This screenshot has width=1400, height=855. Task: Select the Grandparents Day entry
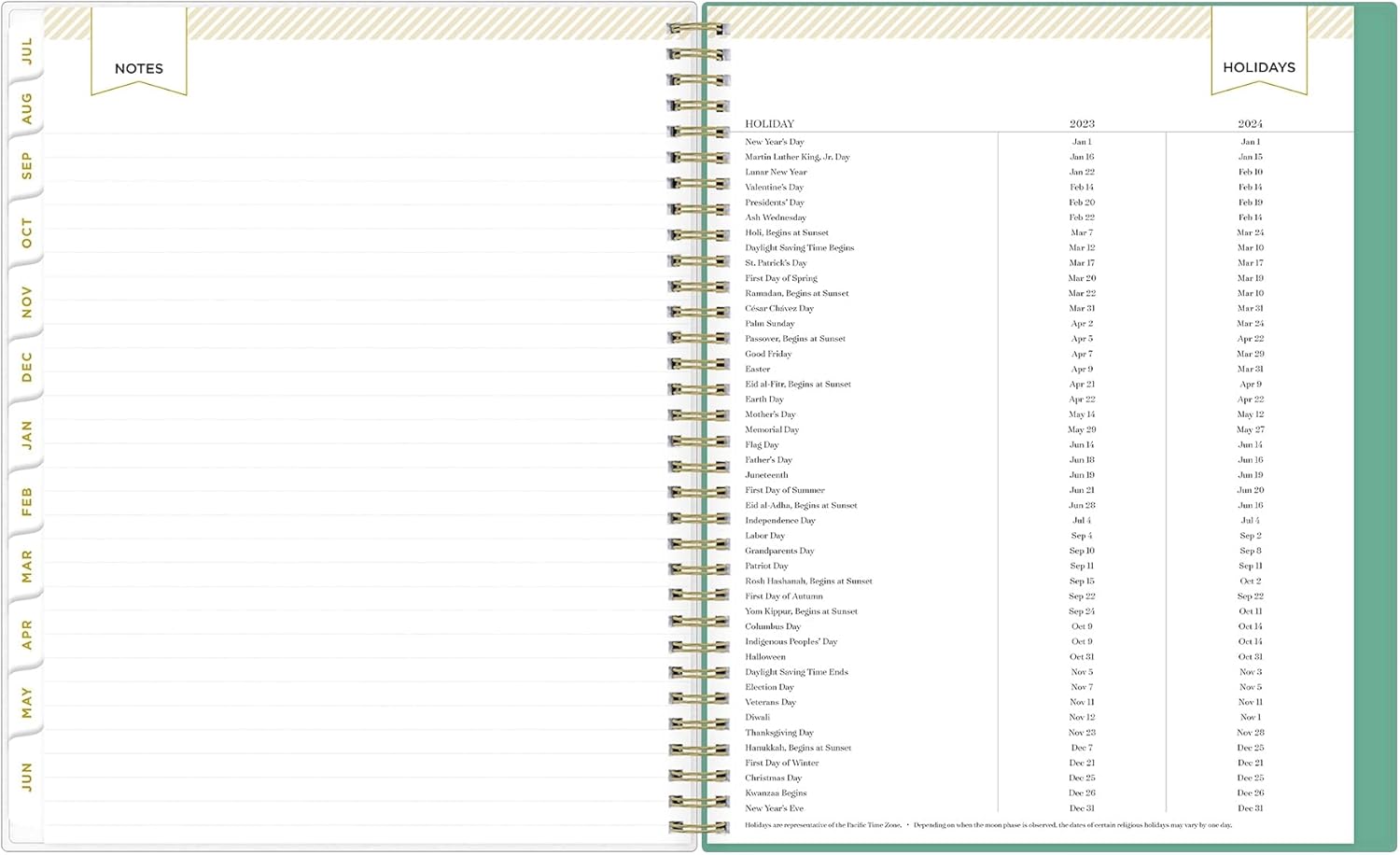coord(779,551)
